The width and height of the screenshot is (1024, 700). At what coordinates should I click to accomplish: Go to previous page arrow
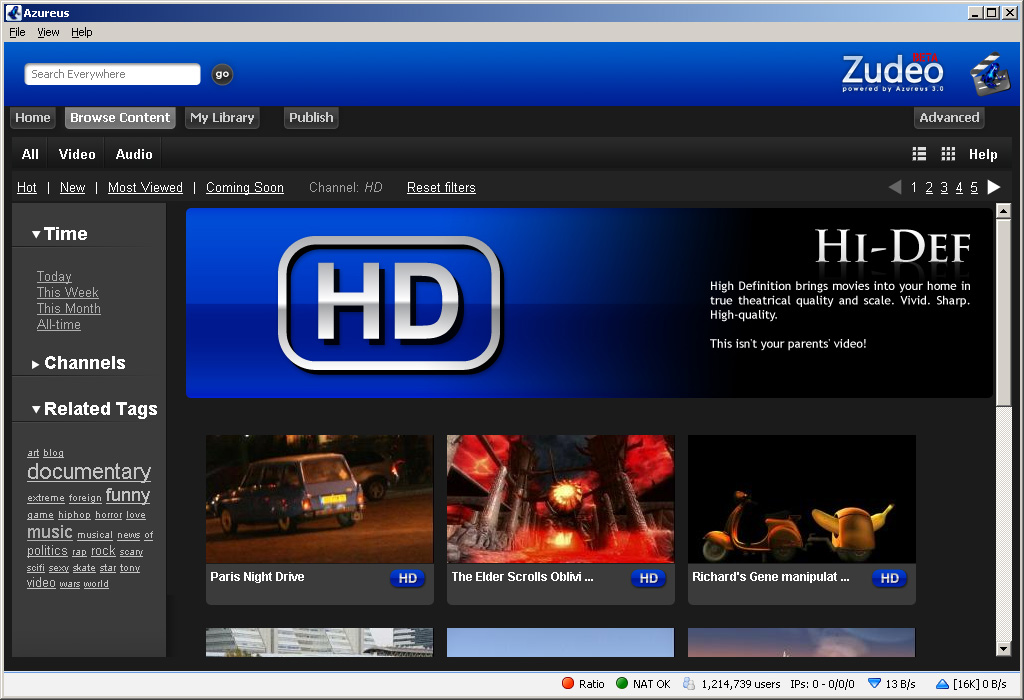click(895, 187)
